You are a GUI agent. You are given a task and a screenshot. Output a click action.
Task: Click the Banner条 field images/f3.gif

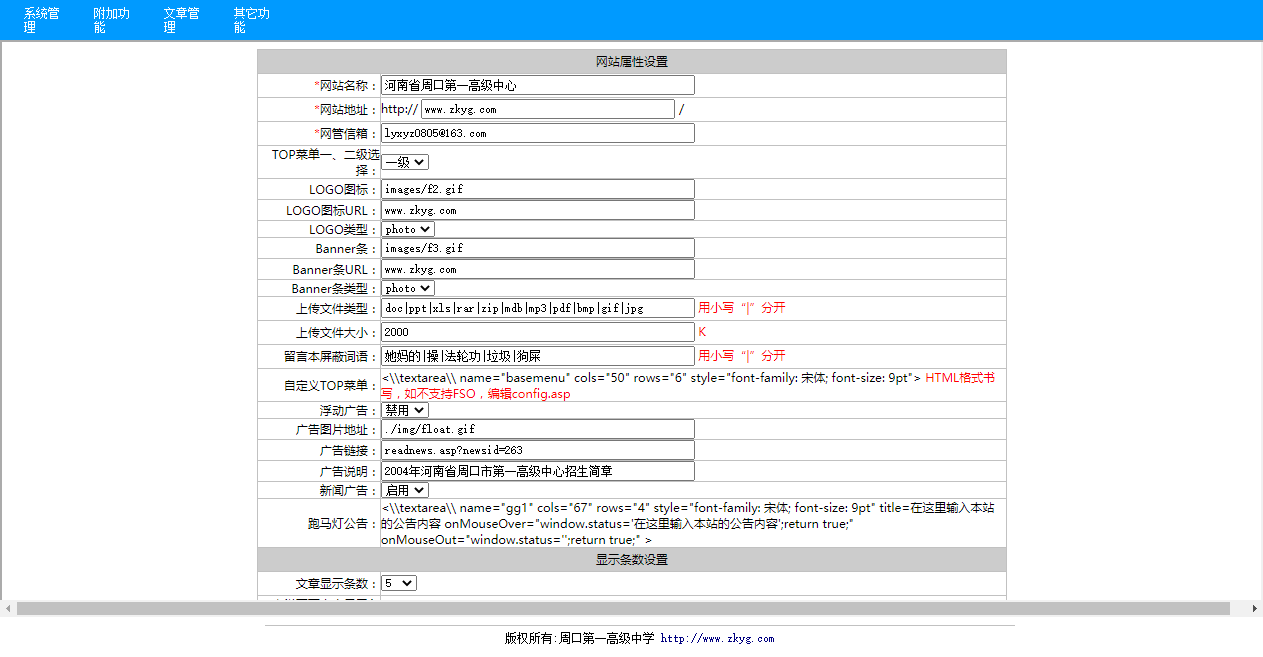[x=538, y=248]
